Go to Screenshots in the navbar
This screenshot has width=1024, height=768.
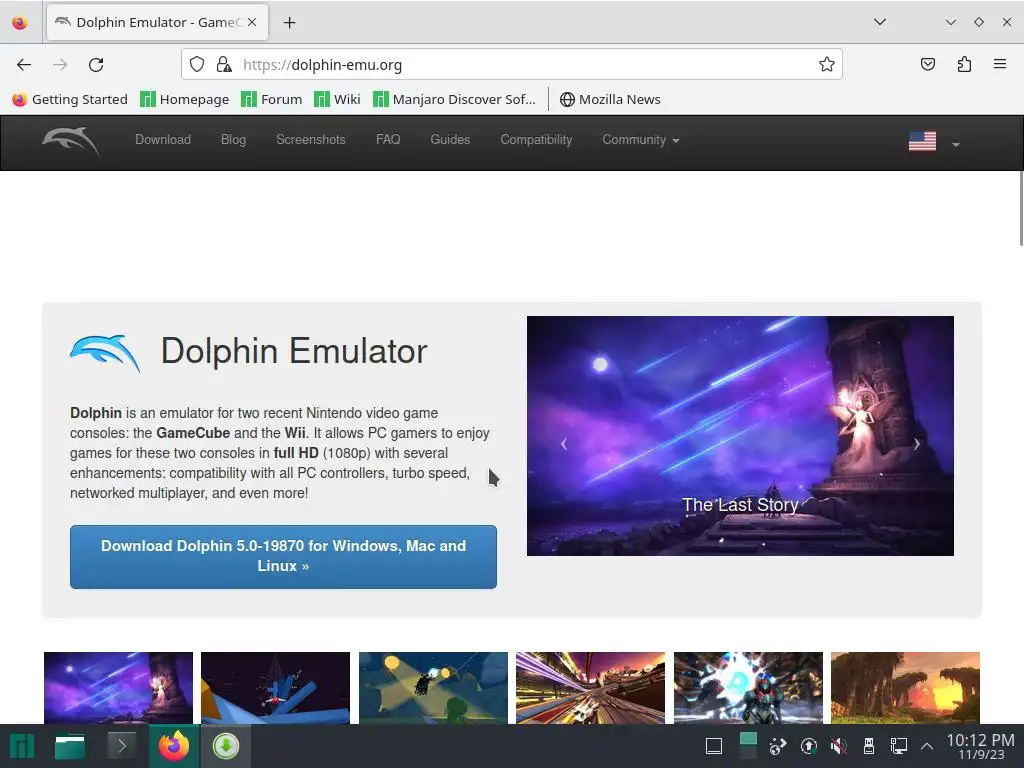click(x=310, y=140)
